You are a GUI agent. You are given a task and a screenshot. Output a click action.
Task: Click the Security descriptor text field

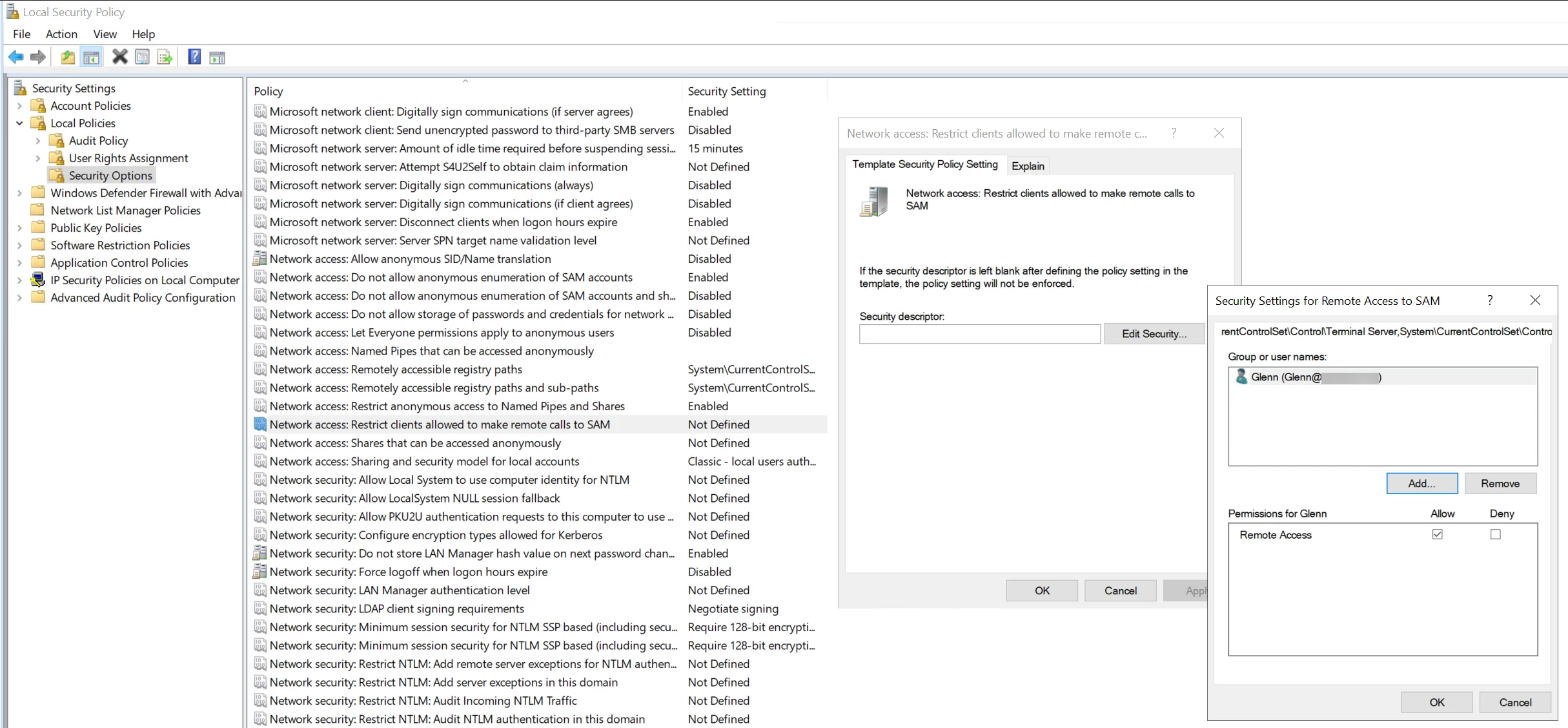pos(980,334)
